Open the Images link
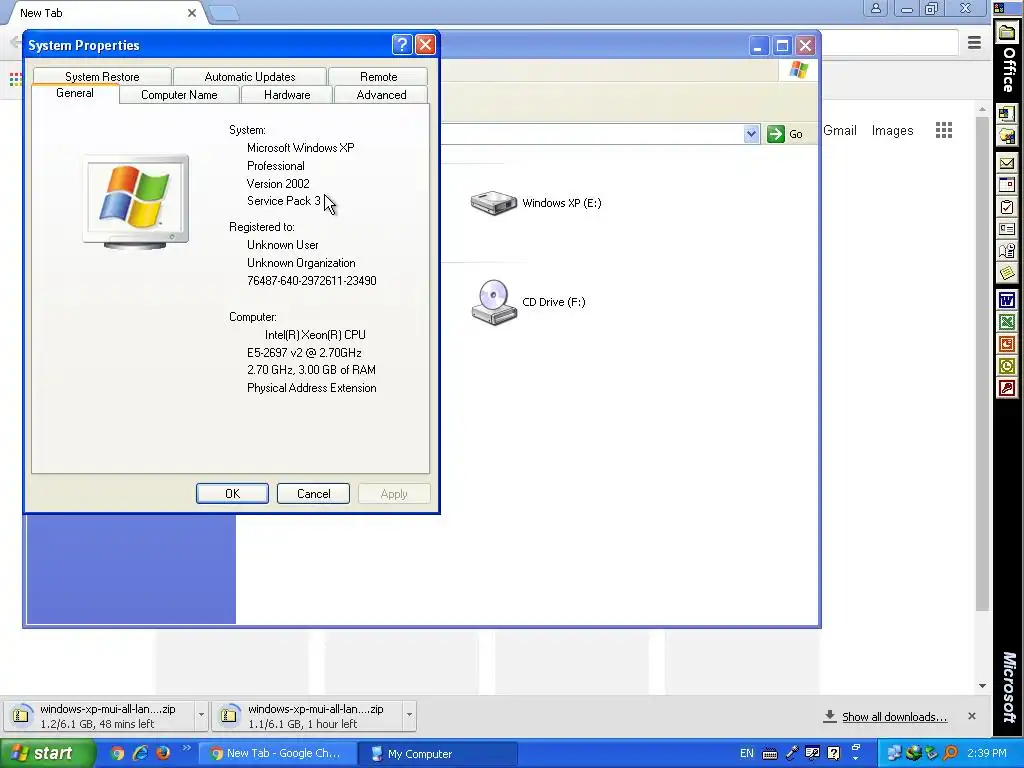This screenshot has width=1024, height=768. click(x=892, y=130)
